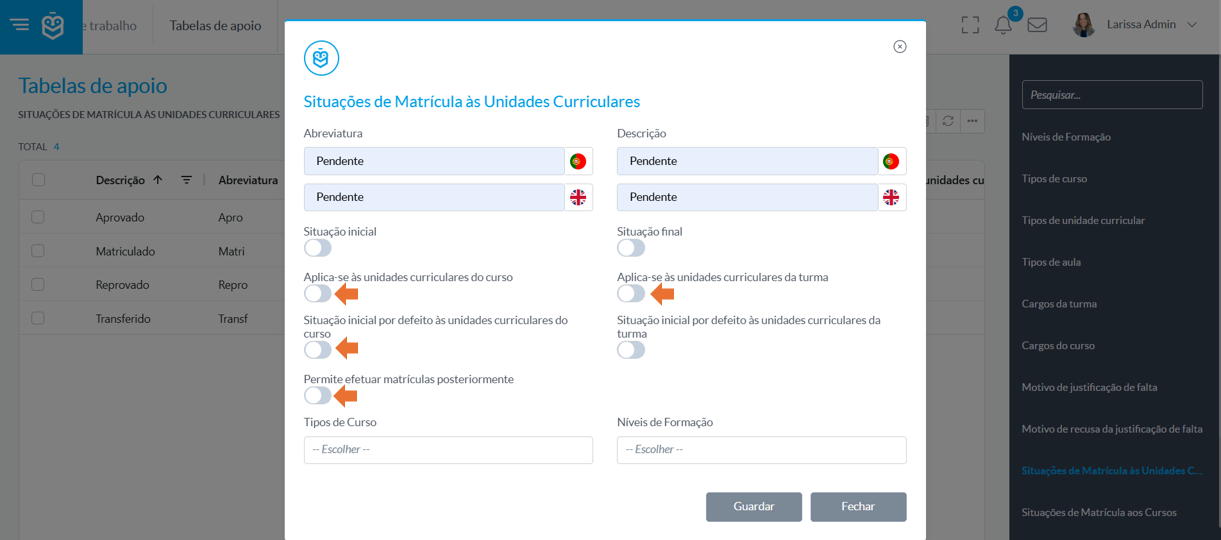The width and height of the screenshot is (1221, 540).
Task: Open the hamburger menu icon
Action: point(20,25)
